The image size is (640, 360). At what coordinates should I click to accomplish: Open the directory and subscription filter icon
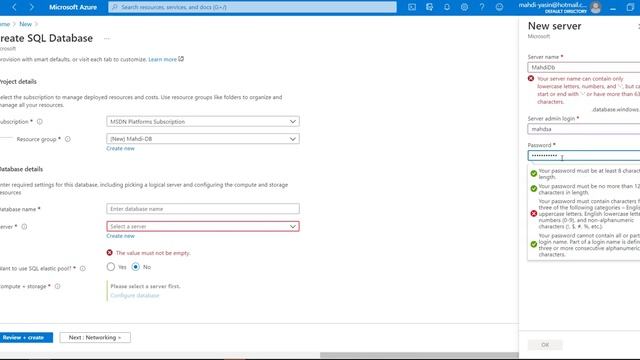429,7
